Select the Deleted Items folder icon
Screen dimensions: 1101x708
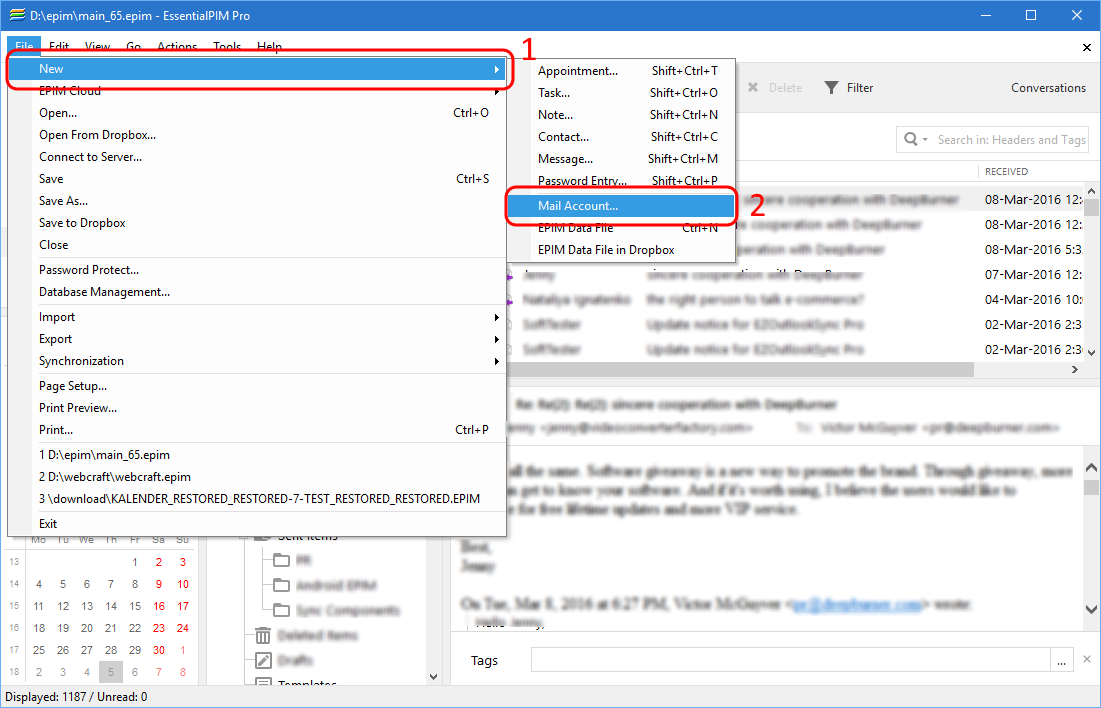click(263, 636)
